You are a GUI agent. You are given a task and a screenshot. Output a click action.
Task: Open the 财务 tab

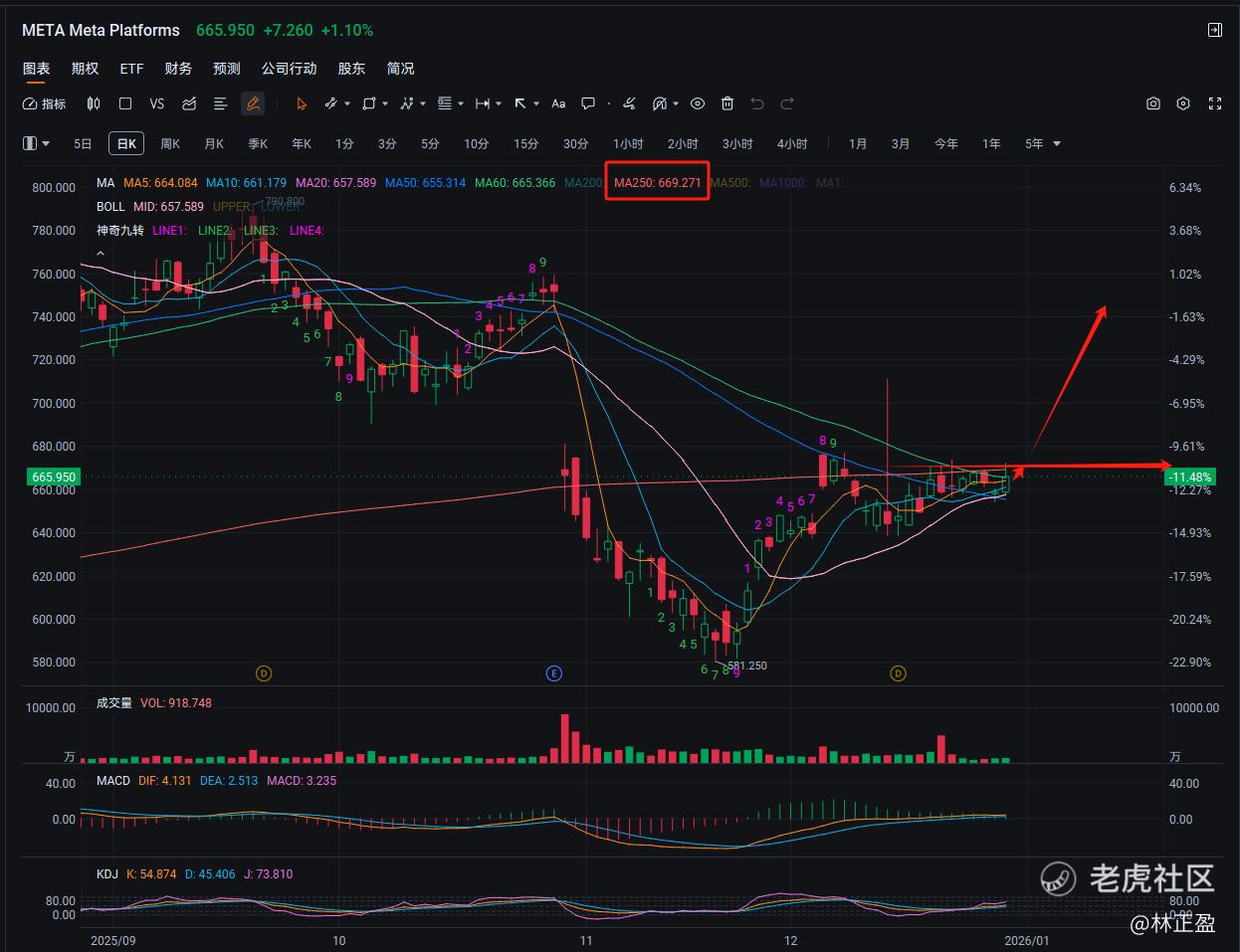[x=178, y=69]
